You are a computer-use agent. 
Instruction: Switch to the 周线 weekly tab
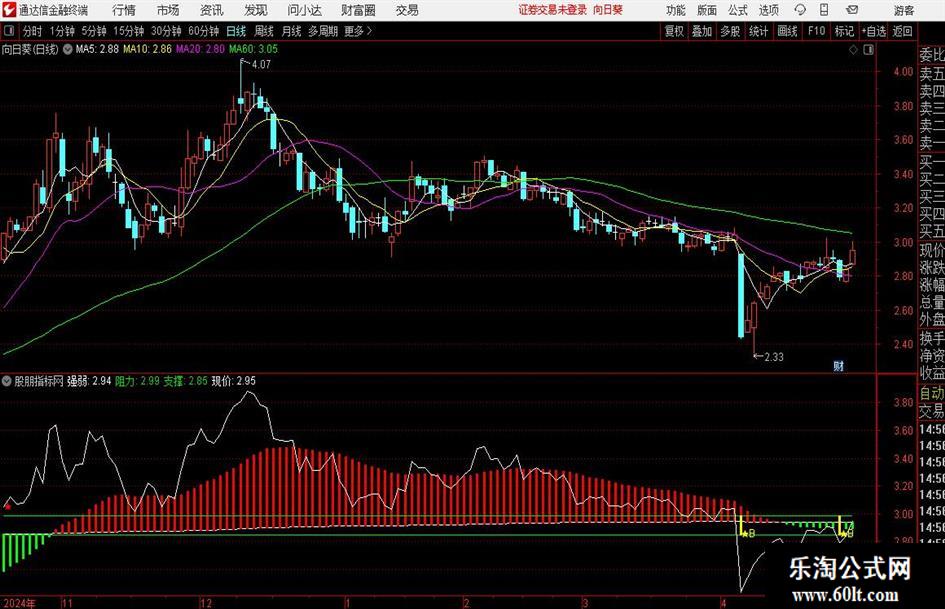point(264,31)
